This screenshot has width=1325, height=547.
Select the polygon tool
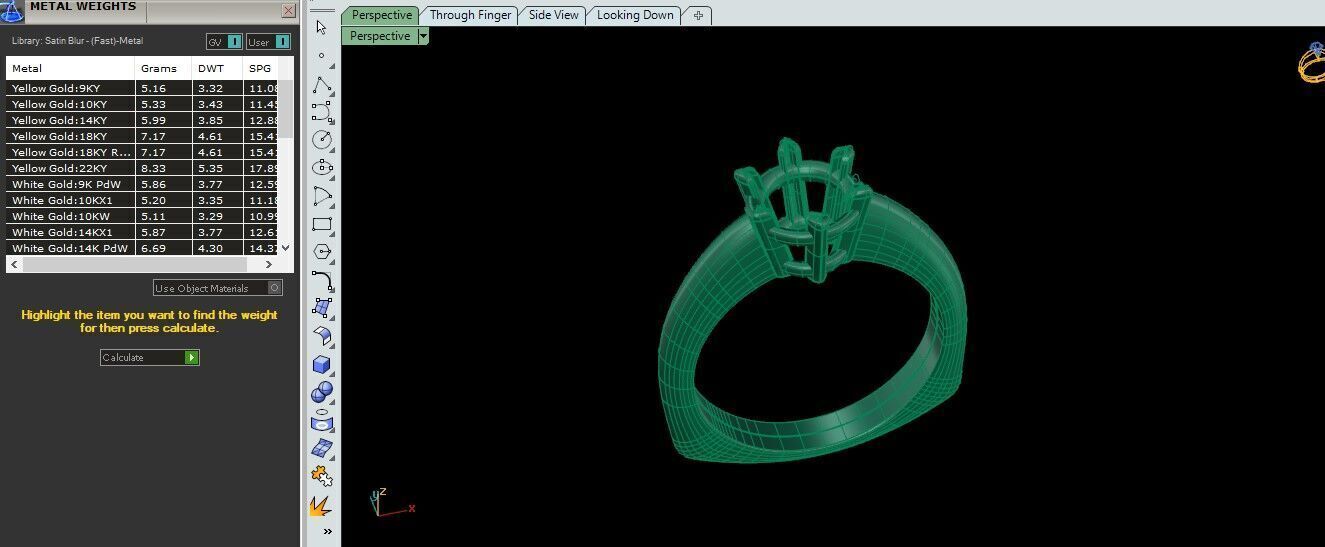tap(321, 252)
